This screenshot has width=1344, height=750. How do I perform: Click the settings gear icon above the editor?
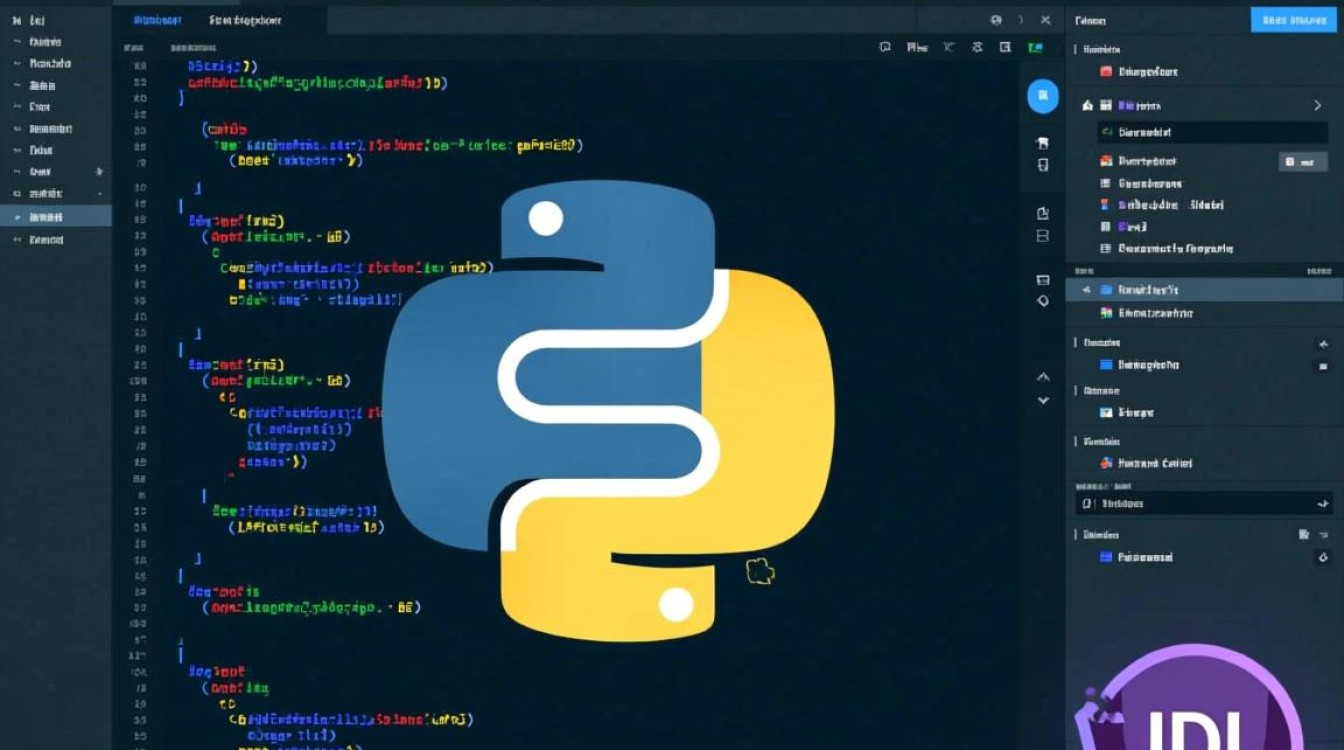(x=976, y=47)
